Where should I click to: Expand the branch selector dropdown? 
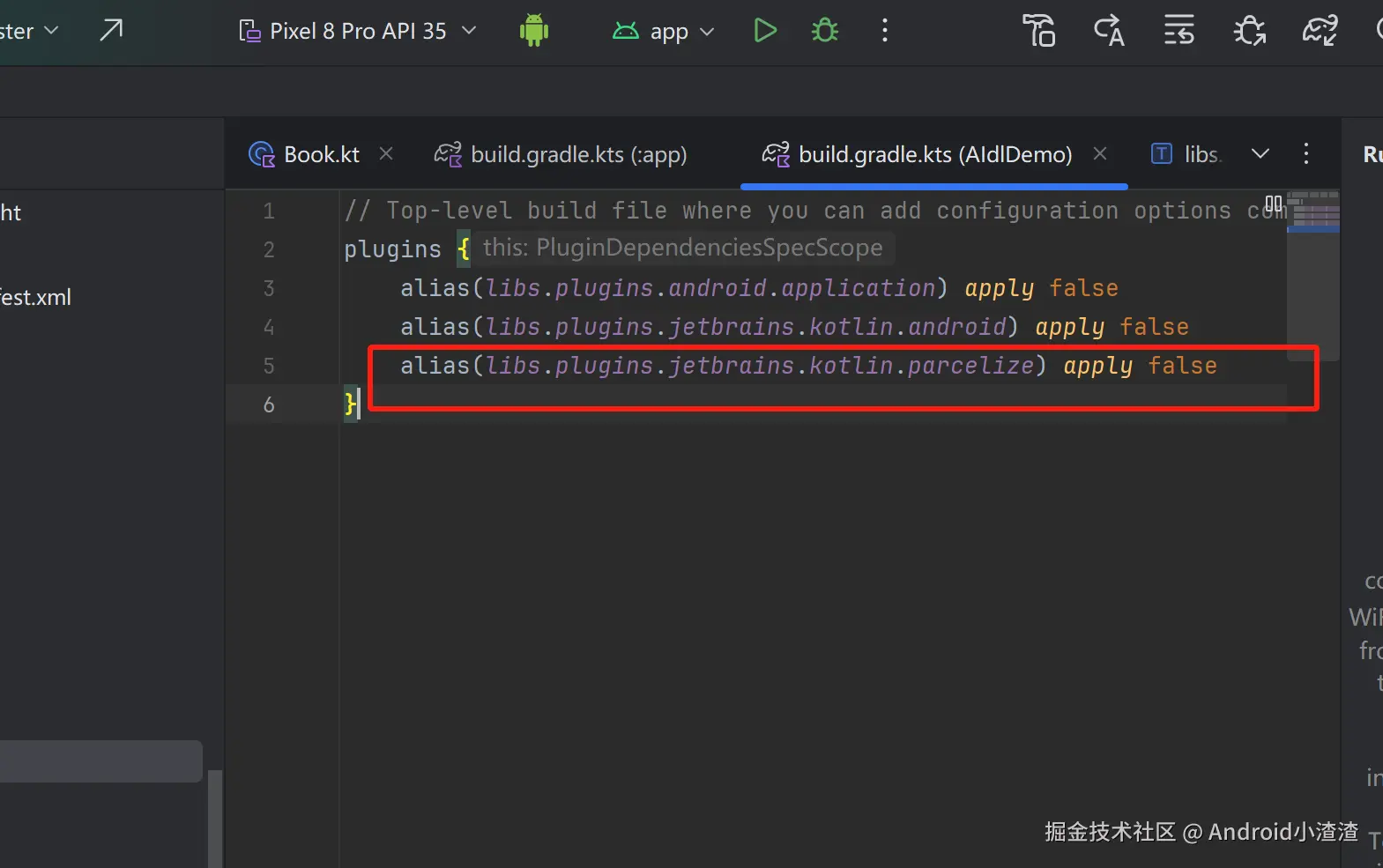(x=30, y=31)
